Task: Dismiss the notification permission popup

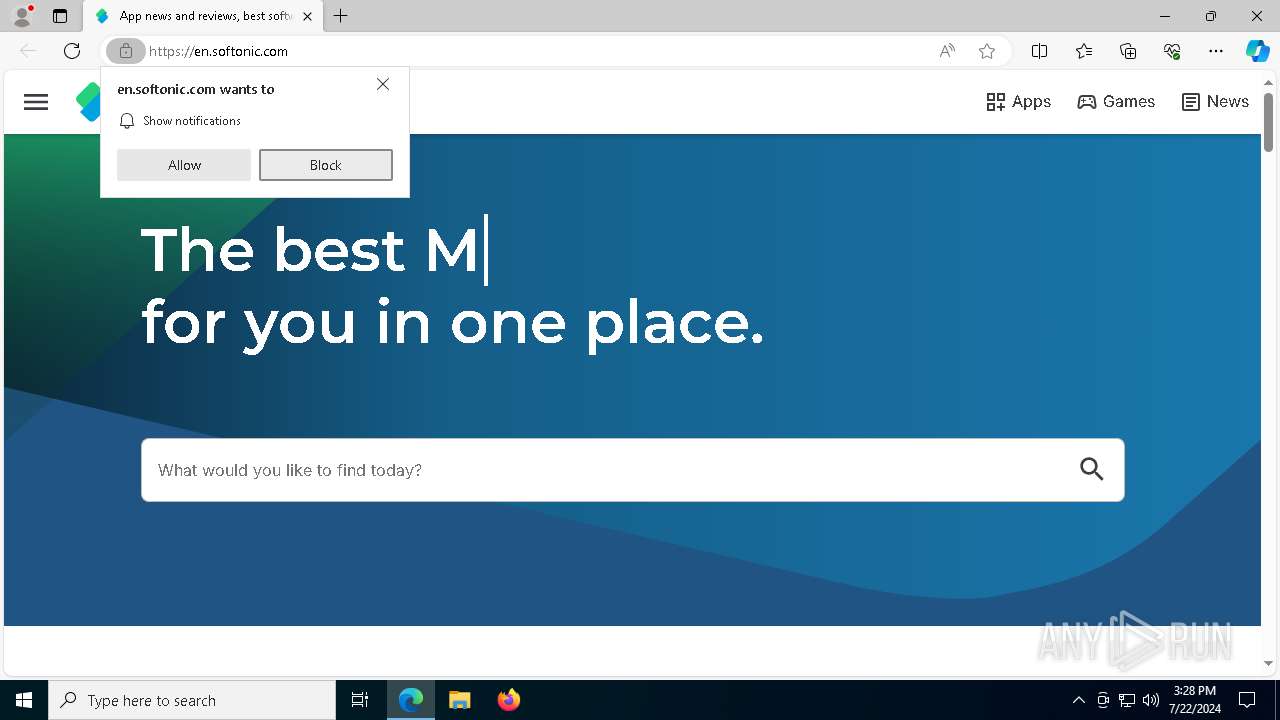Action: [x=383, y=84]
